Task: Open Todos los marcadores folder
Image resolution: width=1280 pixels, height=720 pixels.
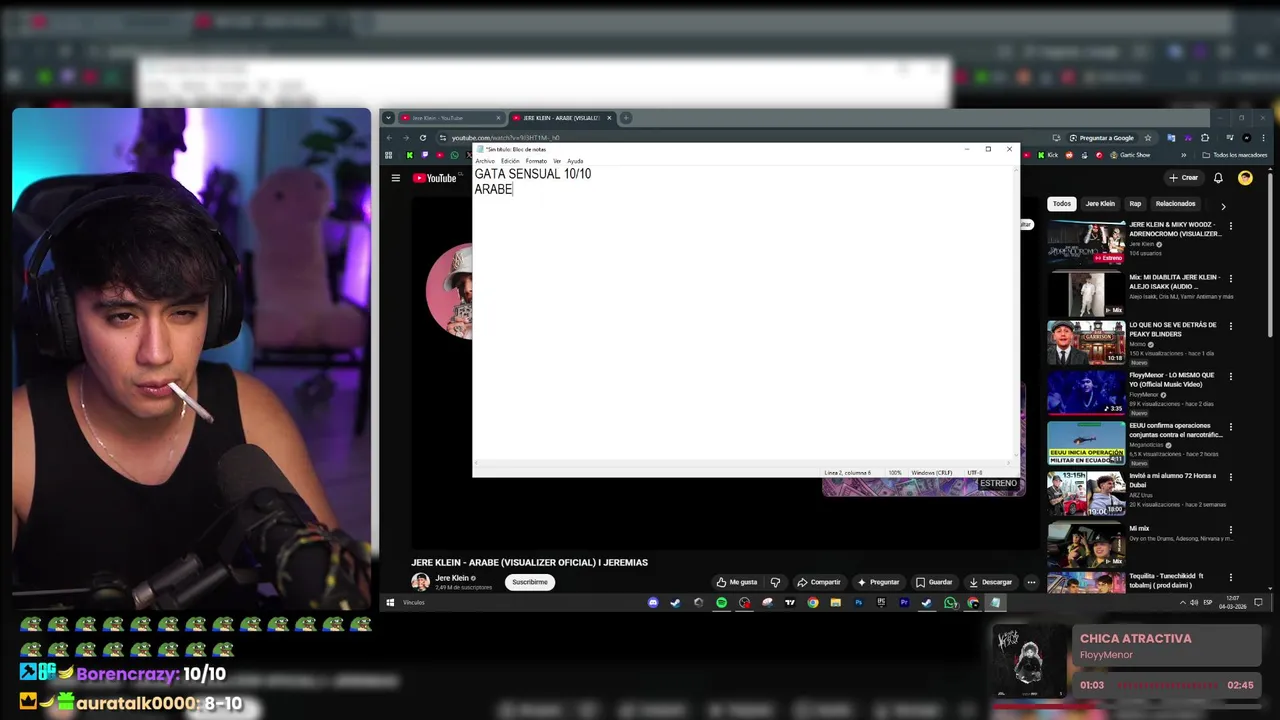Action: [x=1235, y=155]
